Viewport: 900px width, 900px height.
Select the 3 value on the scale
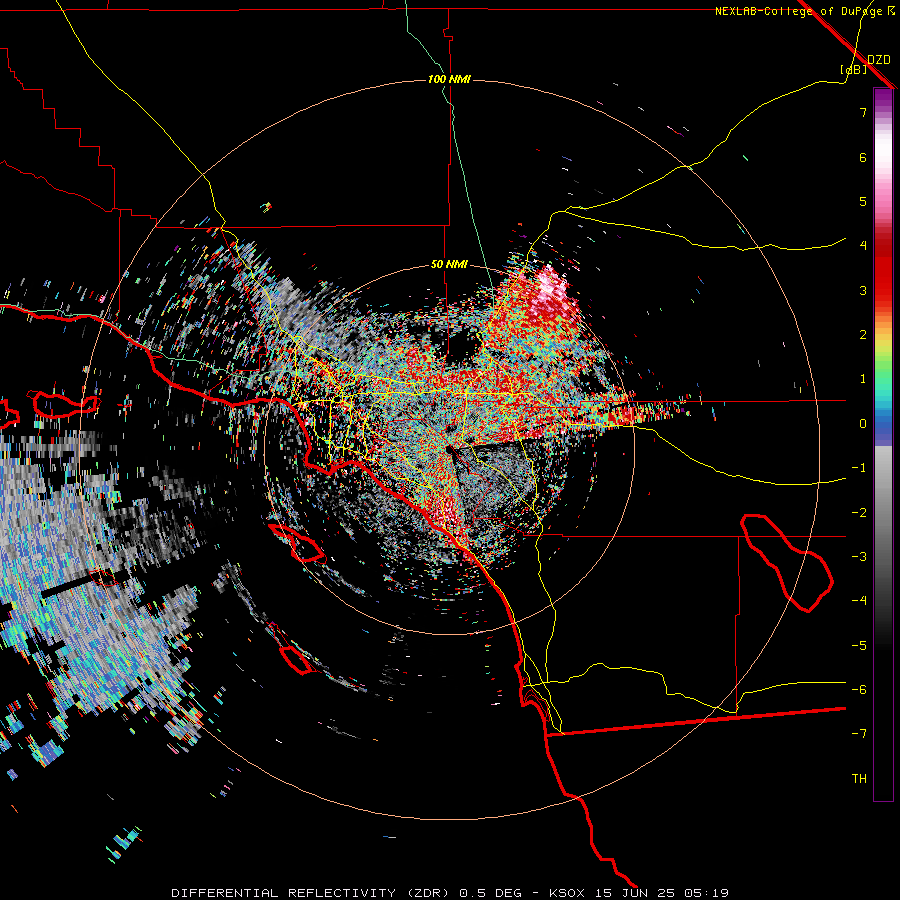[x=863, y=290]
